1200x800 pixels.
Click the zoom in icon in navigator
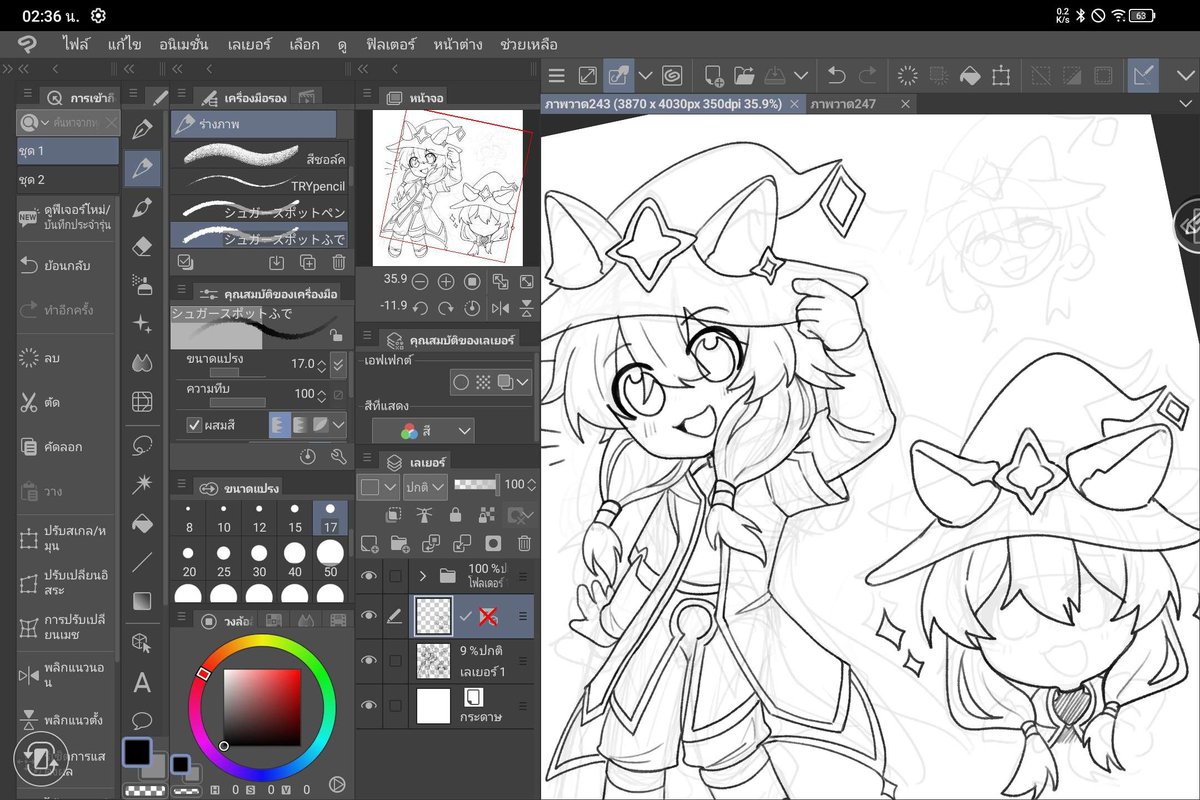coord(446,281)
